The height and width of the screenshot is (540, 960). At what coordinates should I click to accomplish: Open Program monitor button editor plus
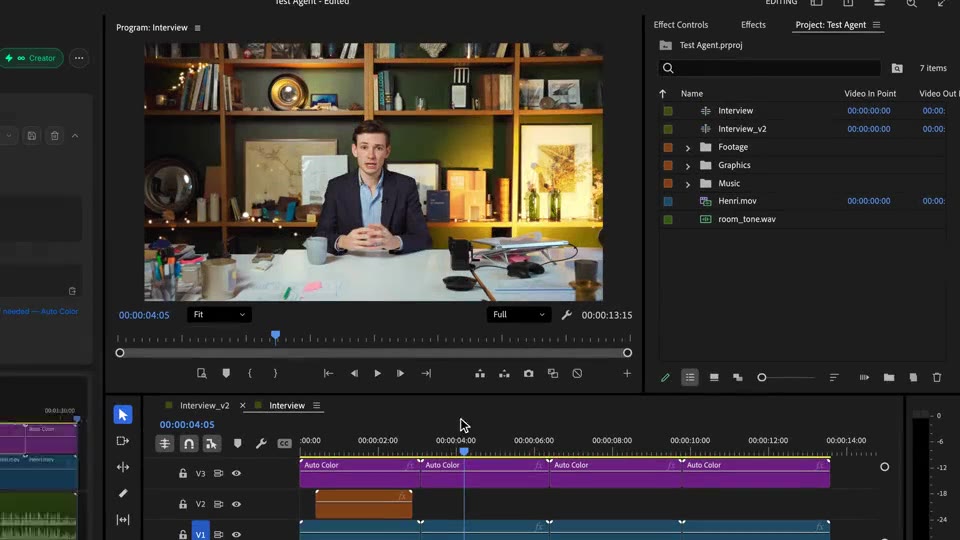click(x=627, y=373)
